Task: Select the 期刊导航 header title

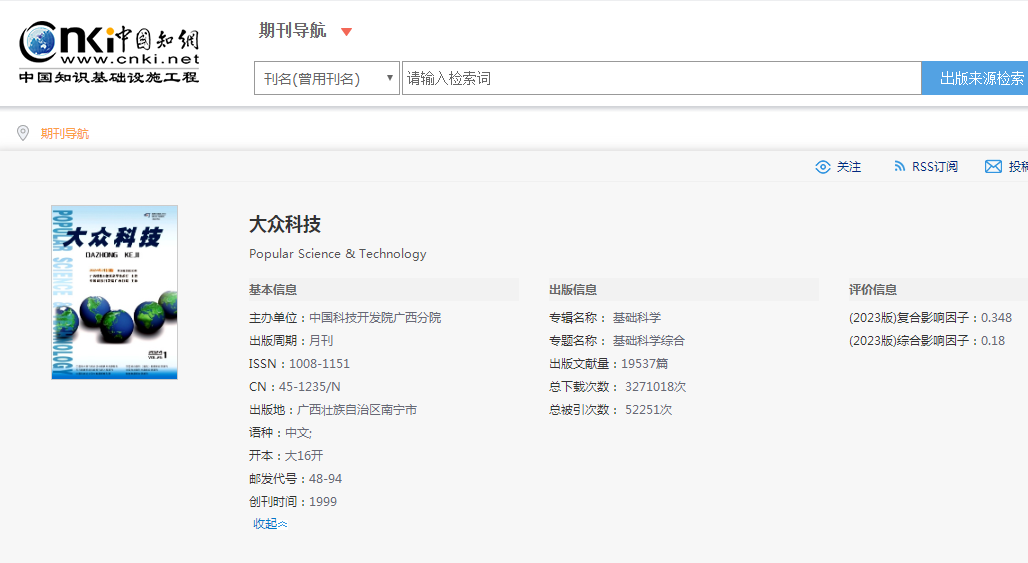Action: point(292,31)
